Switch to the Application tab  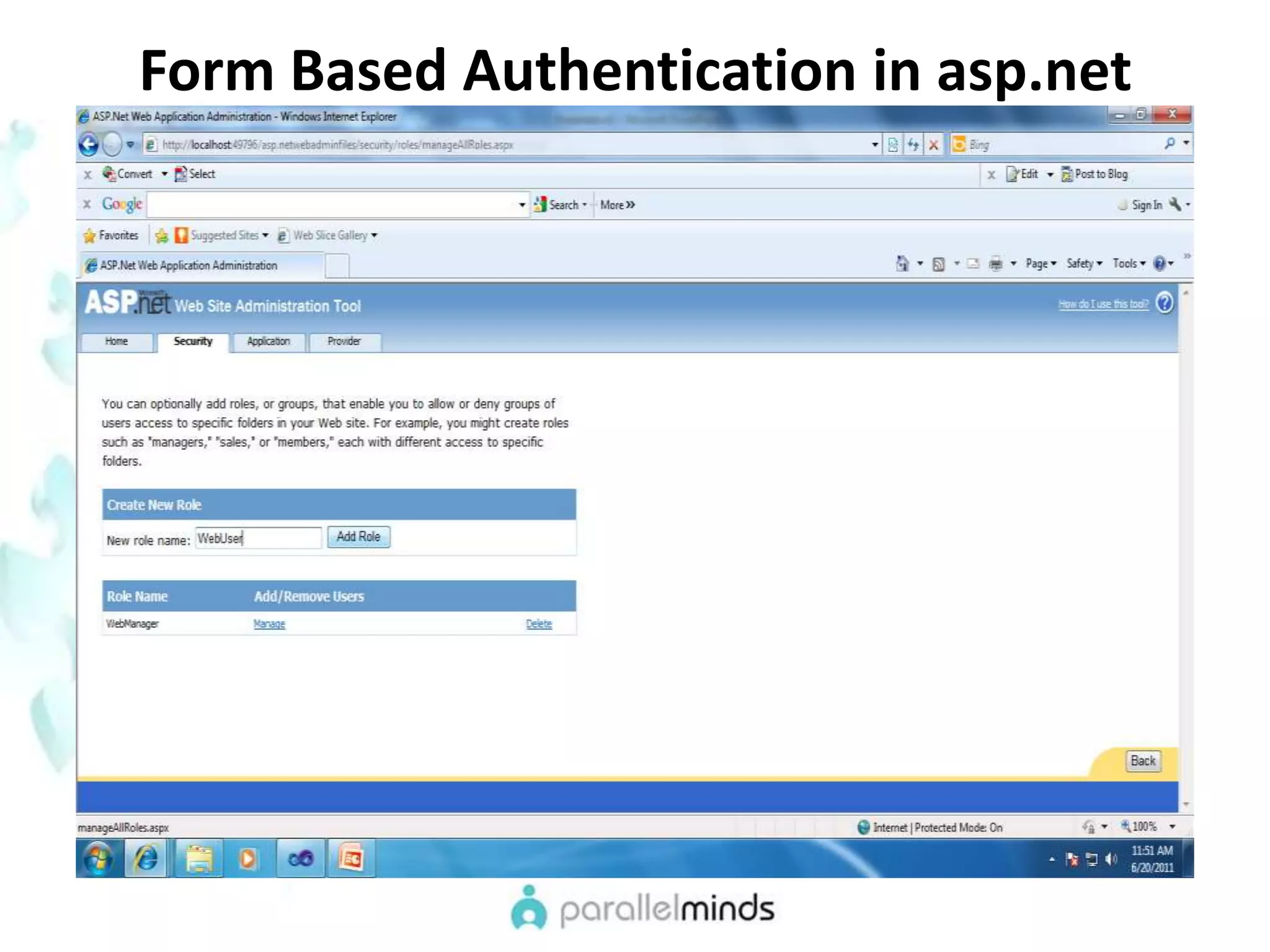tap(268, 342)
